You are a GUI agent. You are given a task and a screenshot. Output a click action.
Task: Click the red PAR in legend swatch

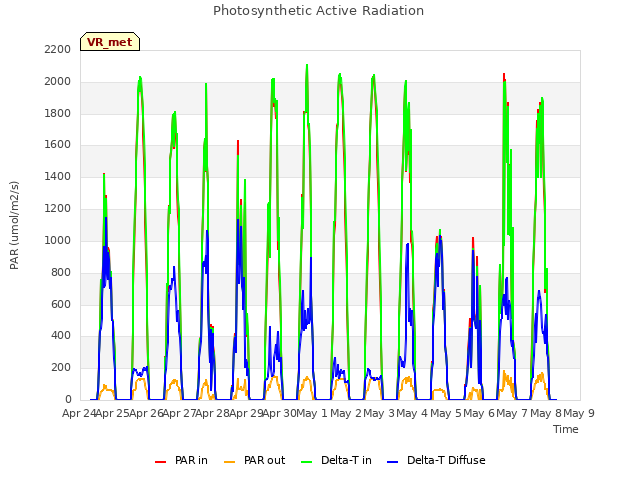tap(160, 462)
